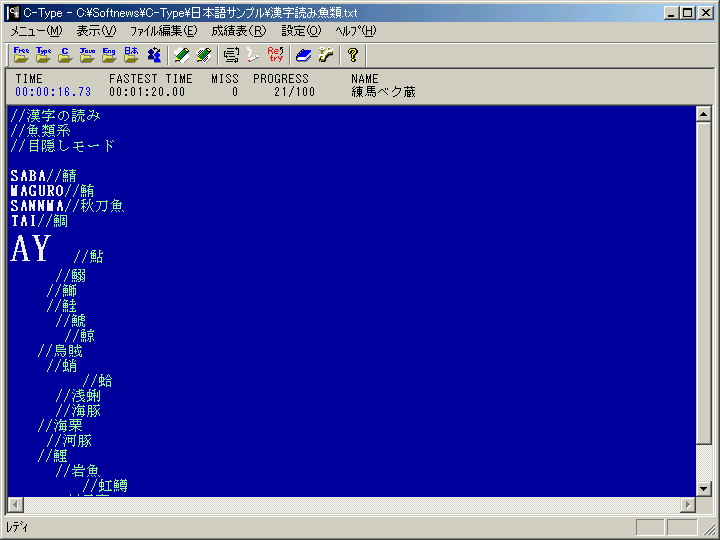Image resolution: width=720 pixels, height=540 pixels.
Task: Click the typed line MAGURO//鮪
Action: coord(52,191)
